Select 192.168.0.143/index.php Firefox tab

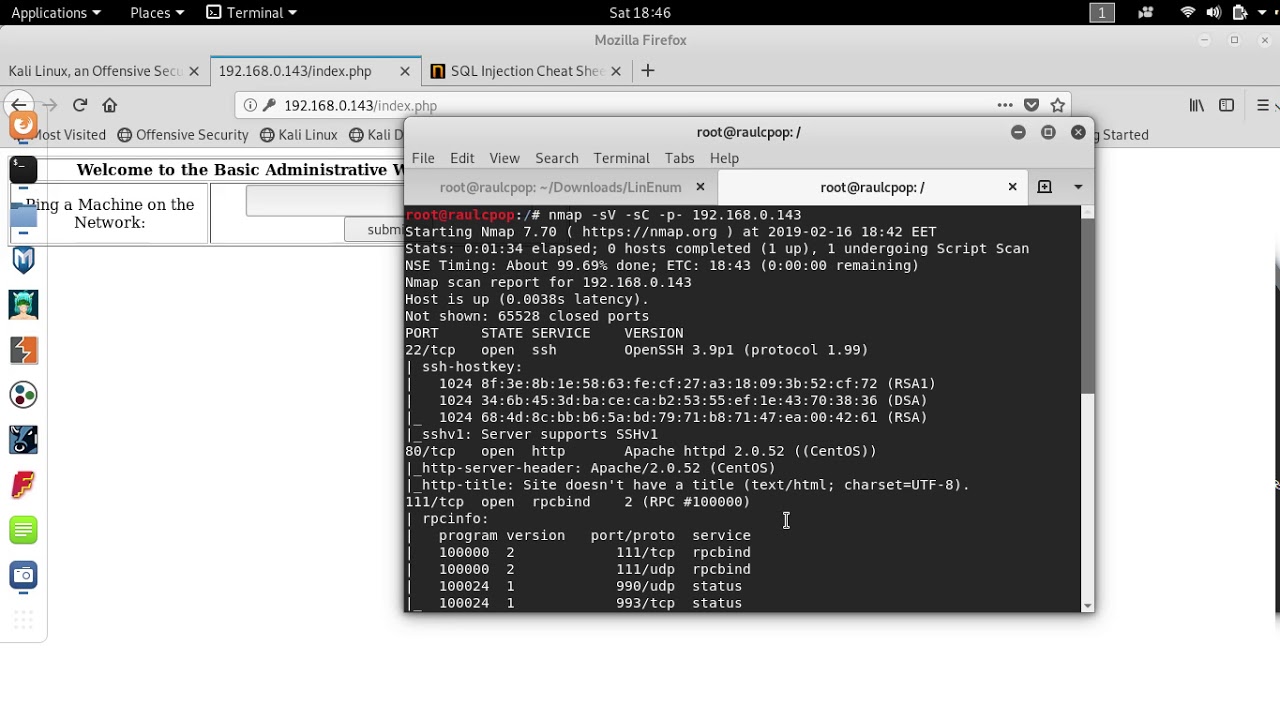click(x=295, y=71)
